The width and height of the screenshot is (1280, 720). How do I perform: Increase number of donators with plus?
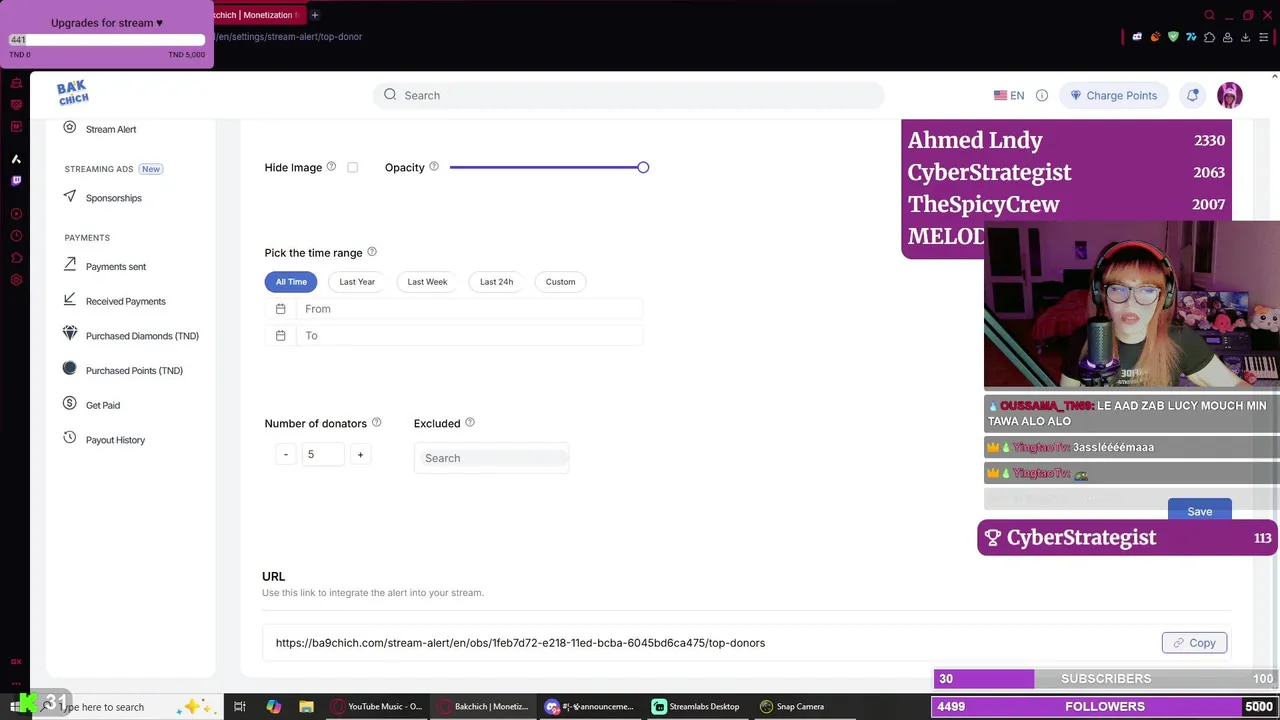[360, 455]
